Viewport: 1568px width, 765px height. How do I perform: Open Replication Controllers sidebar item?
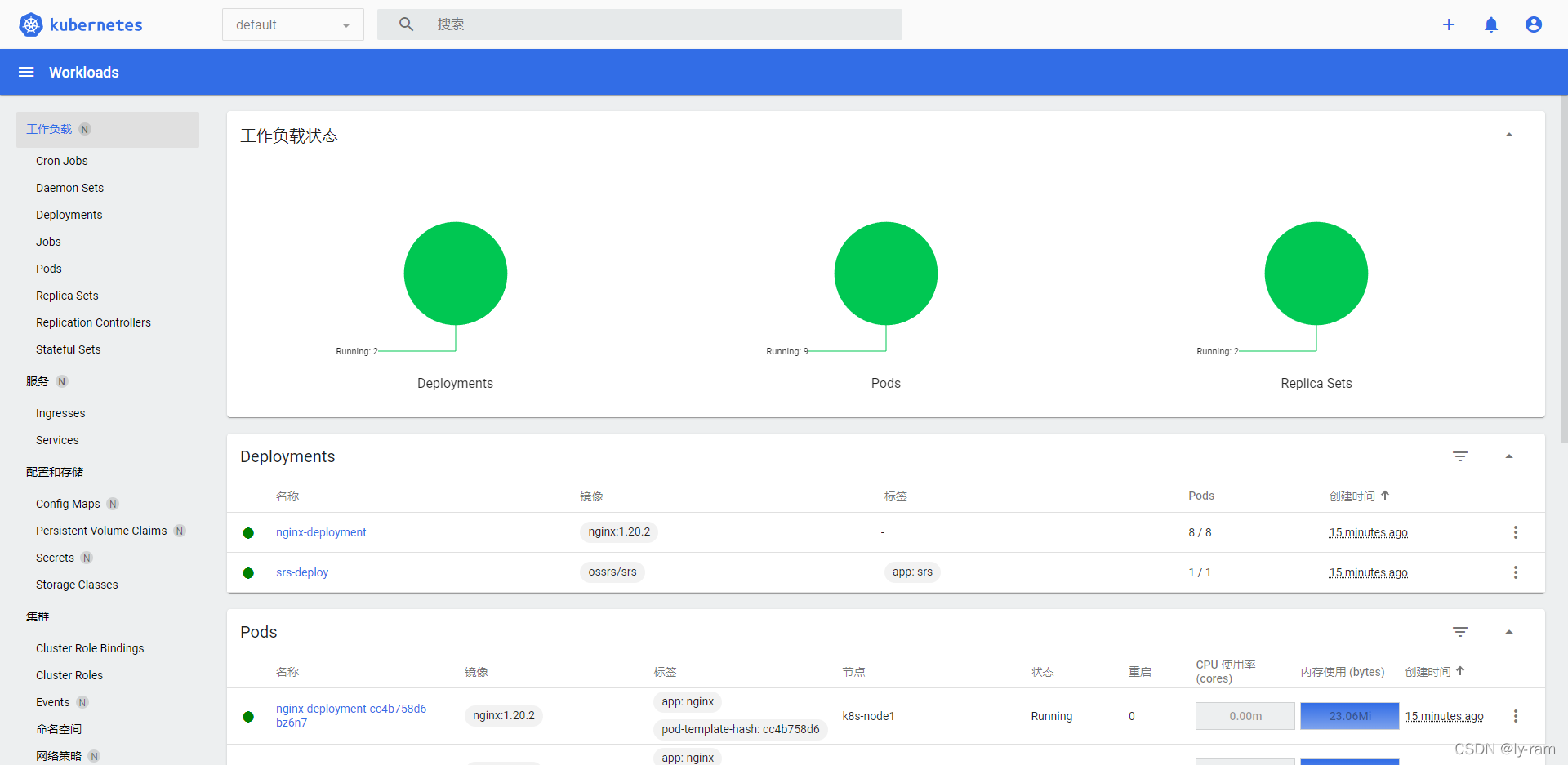coord(93,322)
